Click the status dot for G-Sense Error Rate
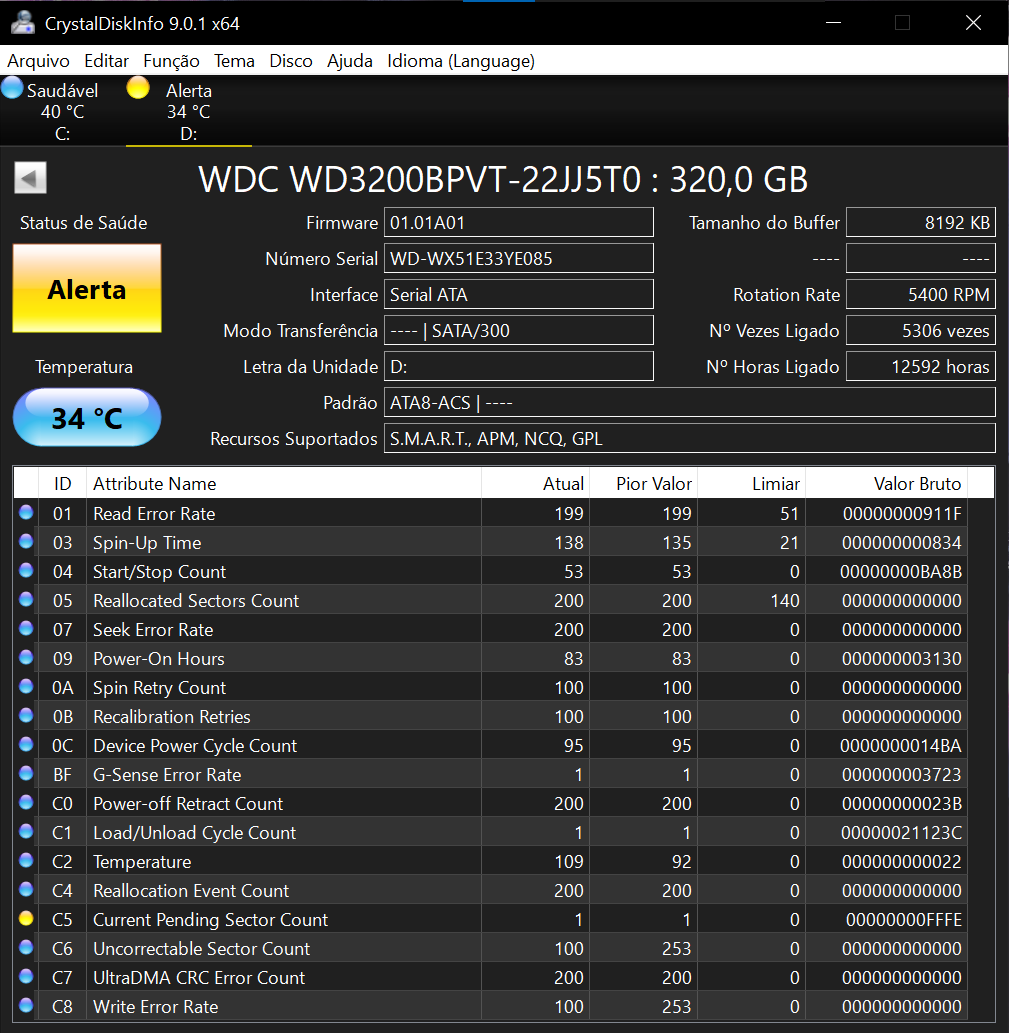Image resolution: width=1009 pixels, height=1033 pixels. pyautogui.click(x=26, y=773)
